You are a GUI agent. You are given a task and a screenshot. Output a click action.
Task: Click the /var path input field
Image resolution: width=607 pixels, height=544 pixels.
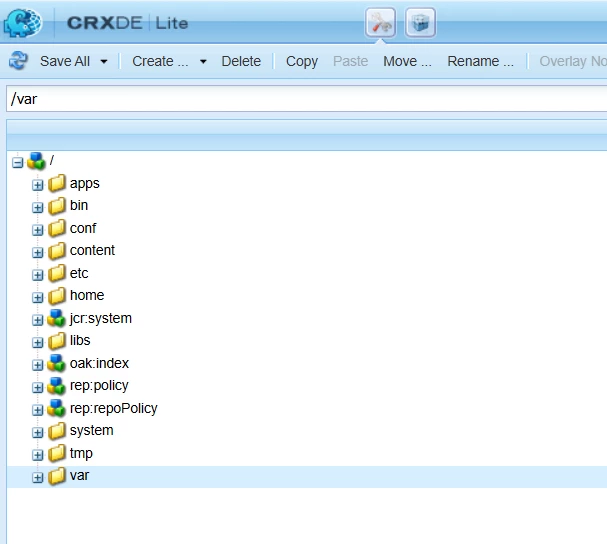coord(307,99)
